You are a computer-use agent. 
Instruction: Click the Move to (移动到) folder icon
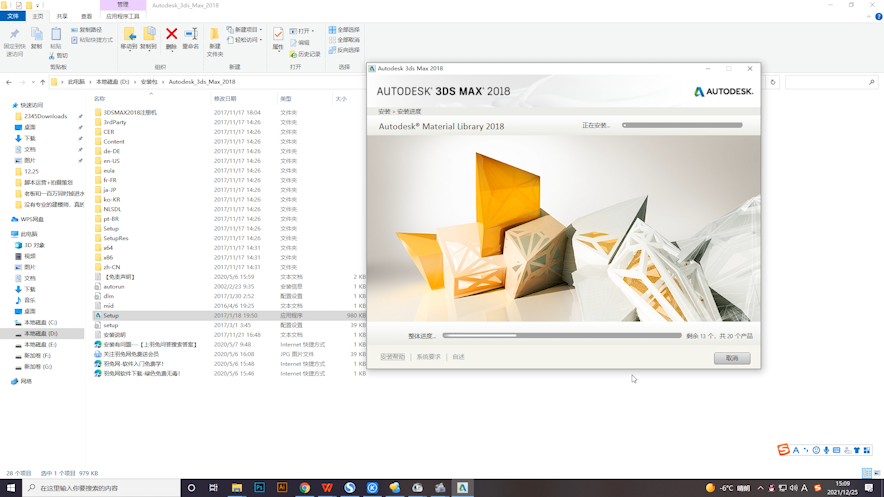pyautogui.click(x=129, y=35)
